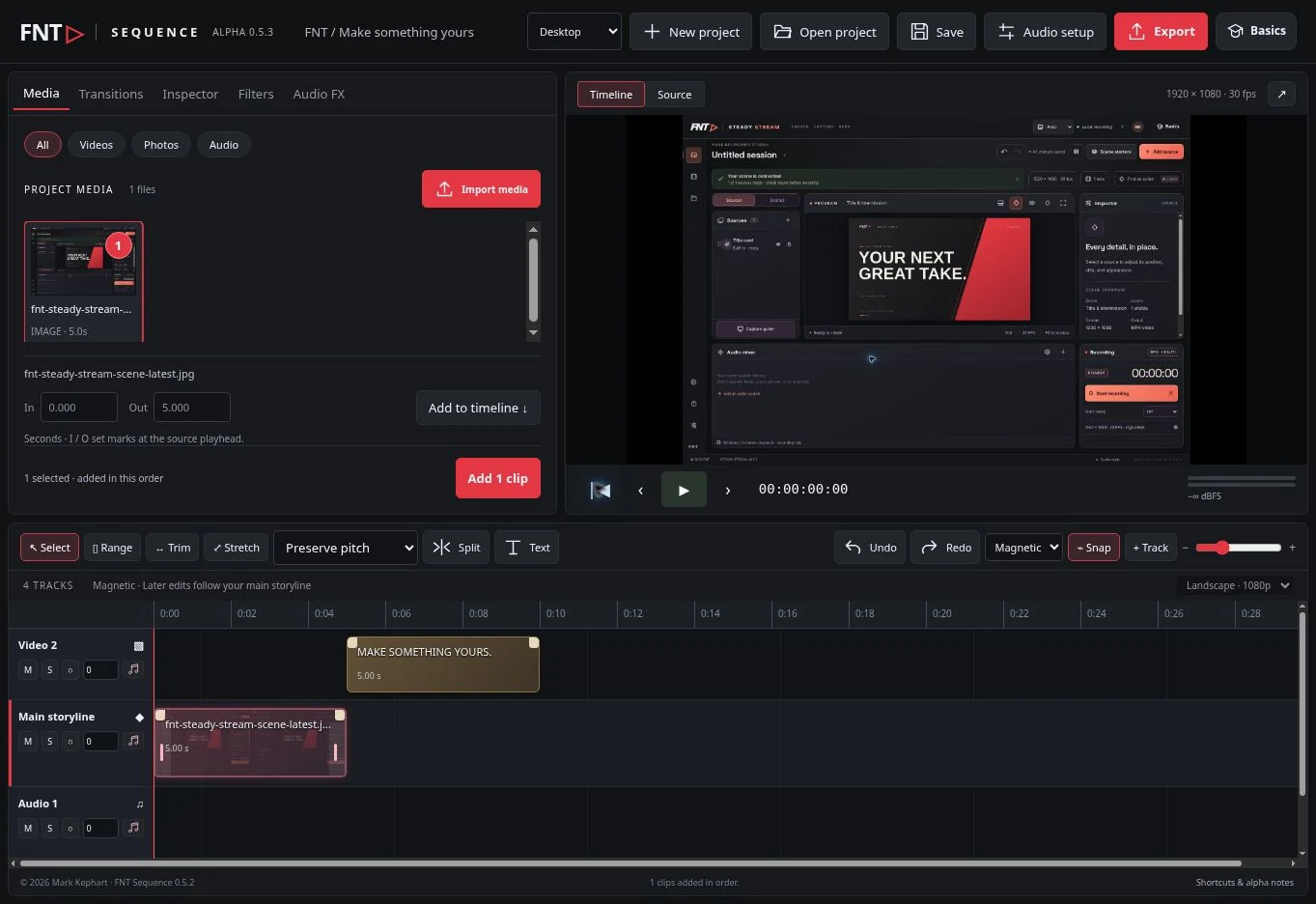Activate the Select tool

tap(50, 548)
